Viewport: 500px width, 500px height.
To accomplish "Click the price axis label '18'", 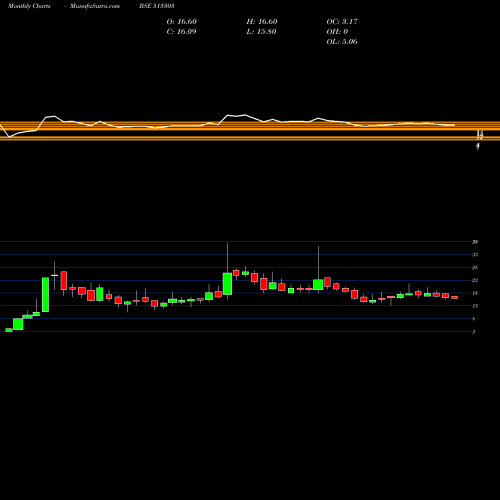I will [x=475, y=293].
